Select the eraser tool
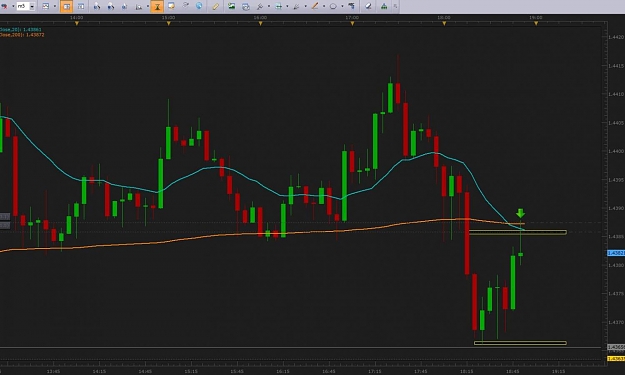 tap(368, 6)
